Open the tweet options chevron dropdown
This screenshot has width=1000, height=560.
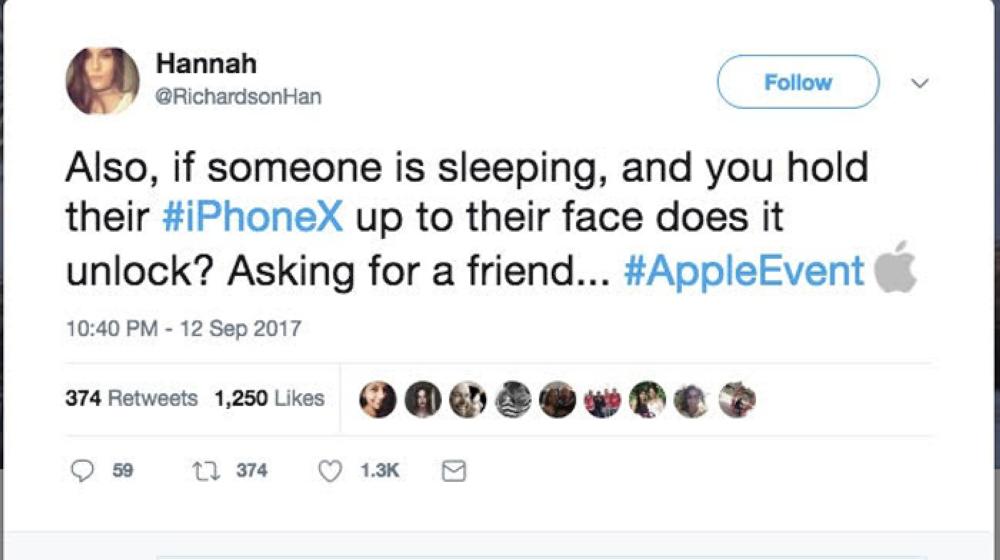[x=920, y=83]
